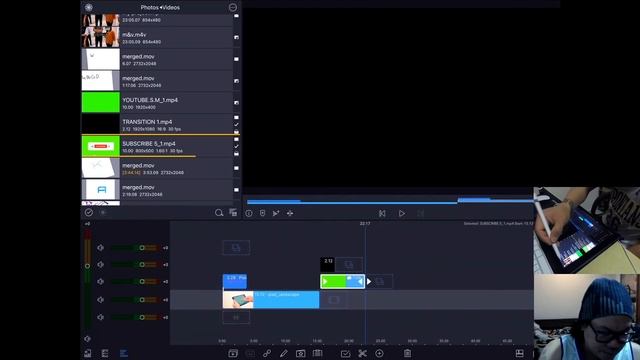Click add clip to timeline icon

[x=233, y=353]
